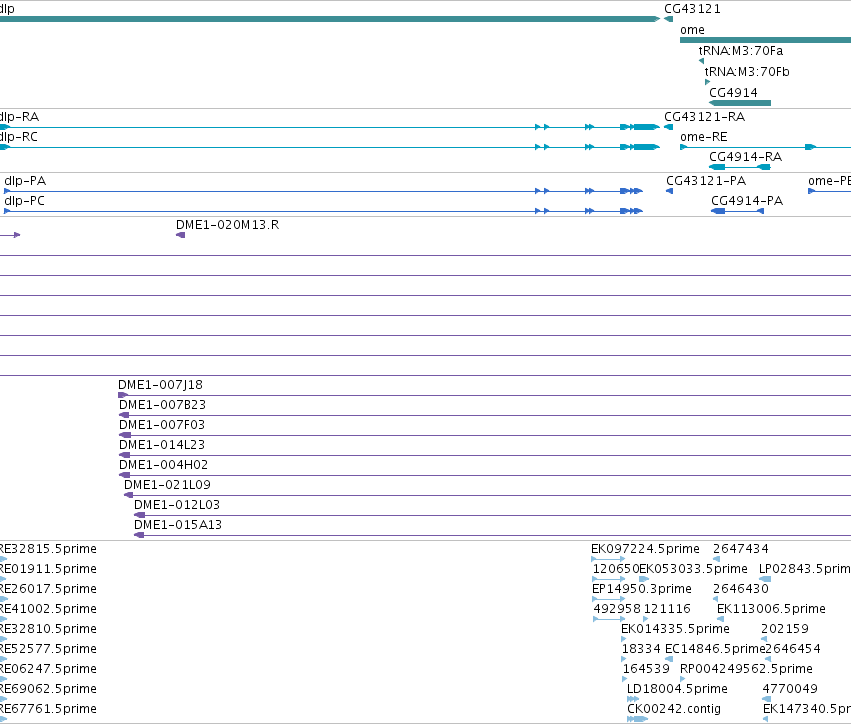The height and width of the screenshot is (724, 851).
Task: Click the RE32815.5prime EST label
Action: point(48,549)
